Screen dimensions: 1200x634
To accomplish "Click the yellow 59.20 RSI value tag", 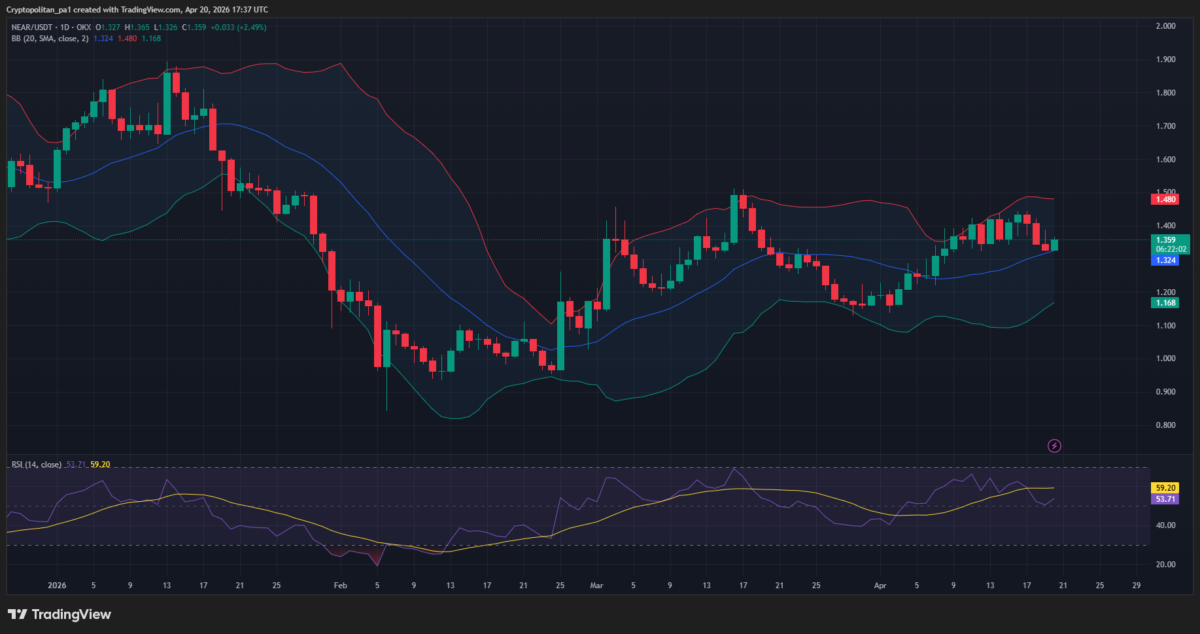I will 1164,487.
